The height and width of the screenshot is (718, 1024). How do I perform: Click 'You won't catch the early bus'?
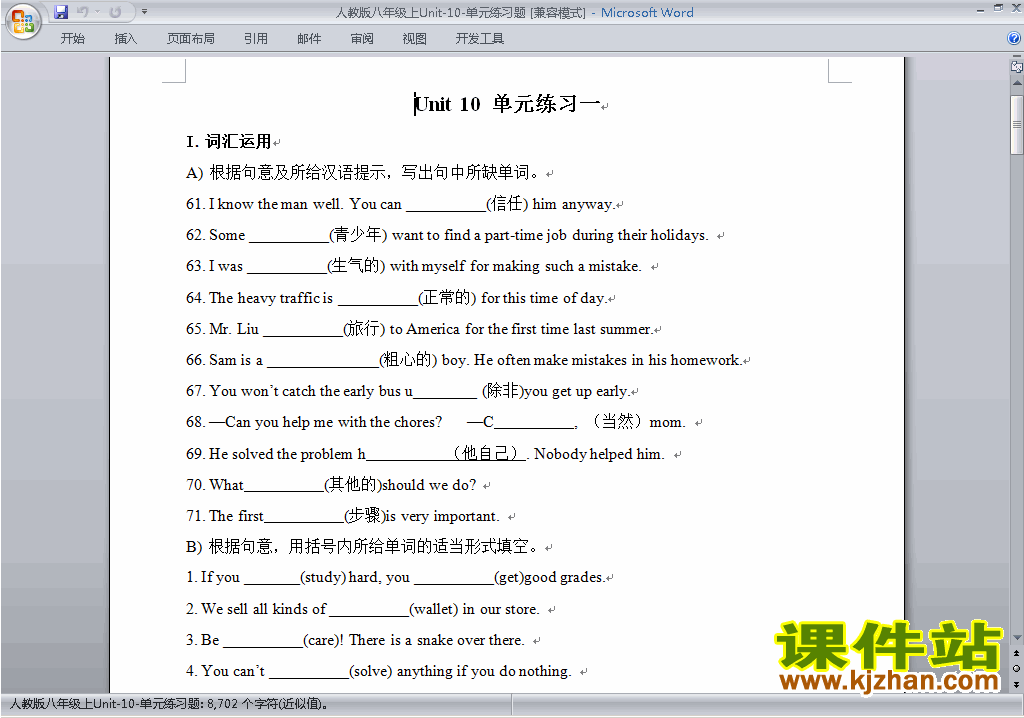coord(305,391)
